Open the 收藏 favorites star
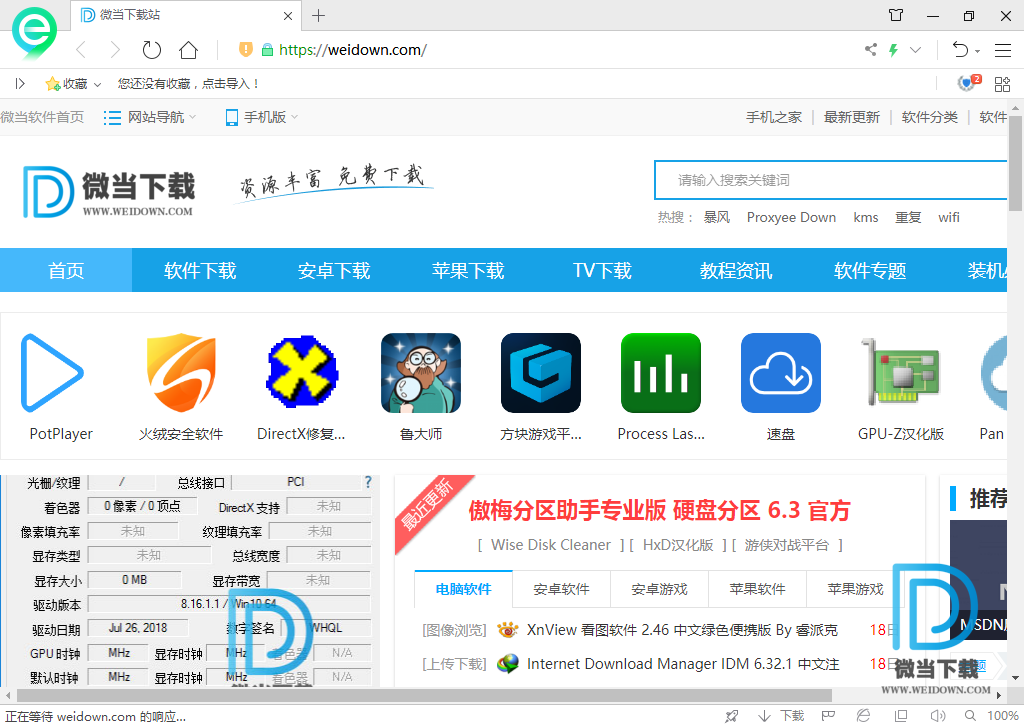 (x=52, y=84)
